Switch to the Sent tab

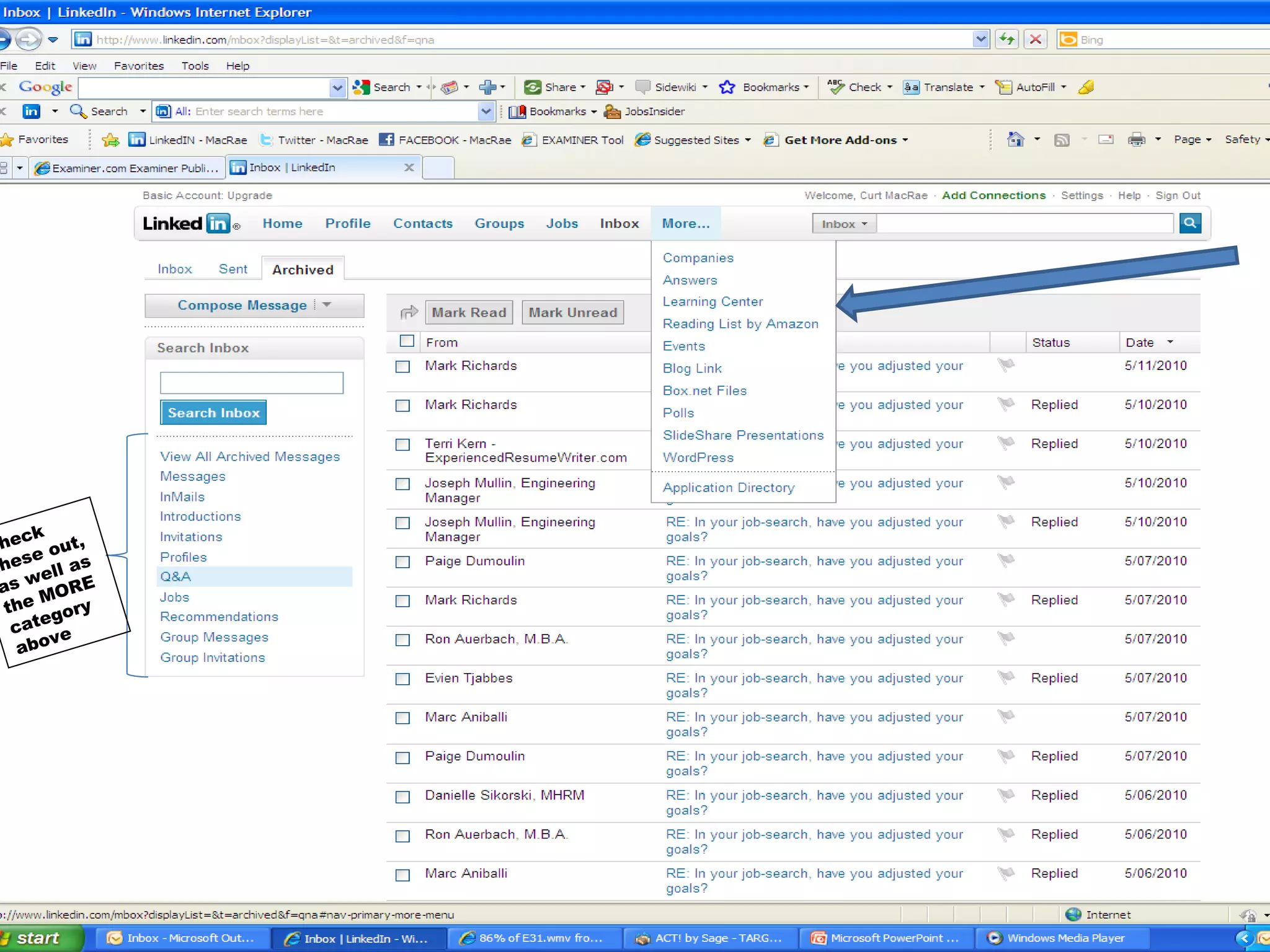point(233,269)
